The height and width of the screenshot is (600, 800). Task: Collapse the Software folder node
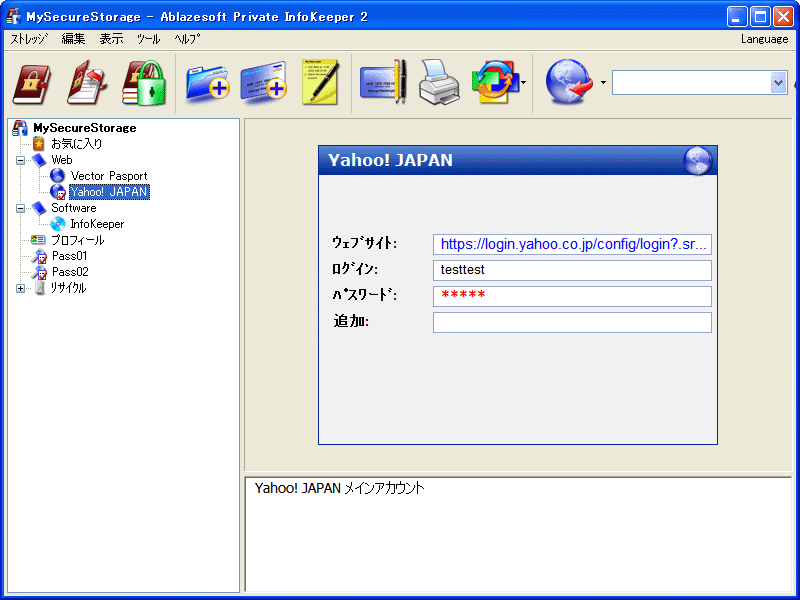[x=20, y=208]
